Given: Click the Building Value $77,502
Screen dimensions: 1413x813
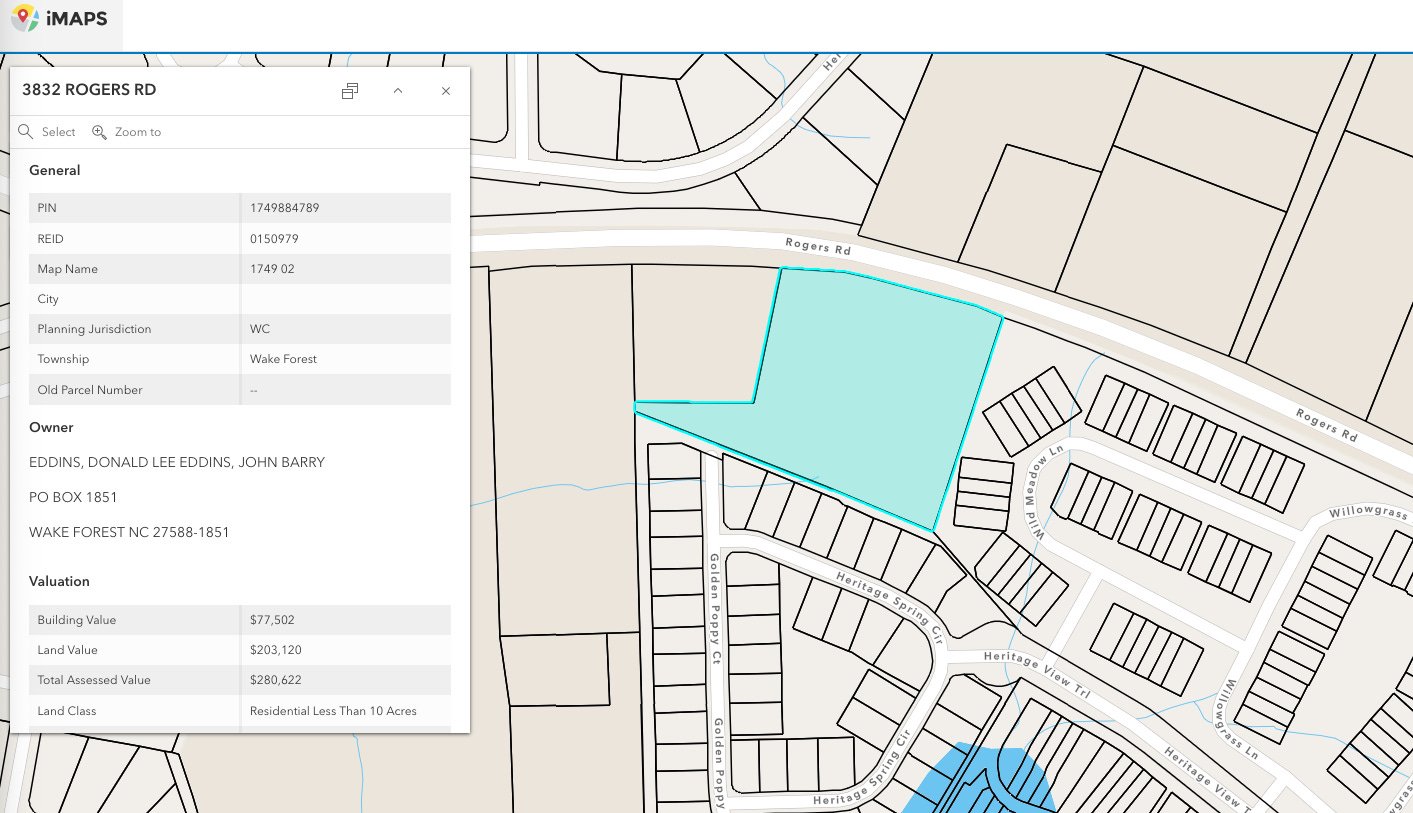Looking at the screenshot, I should (x=271, y=620).
